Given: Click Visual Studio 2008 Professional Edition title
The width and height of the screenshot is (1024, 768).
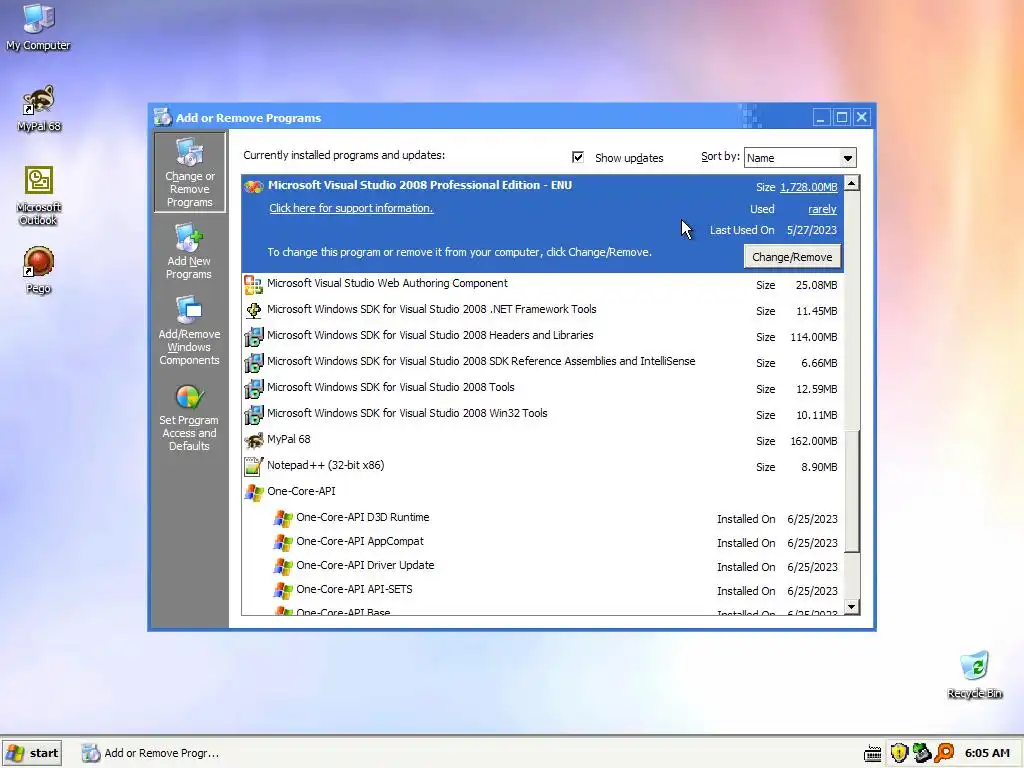Looking at the screenshot, I should pyautogui.click(x=420, y=185).
